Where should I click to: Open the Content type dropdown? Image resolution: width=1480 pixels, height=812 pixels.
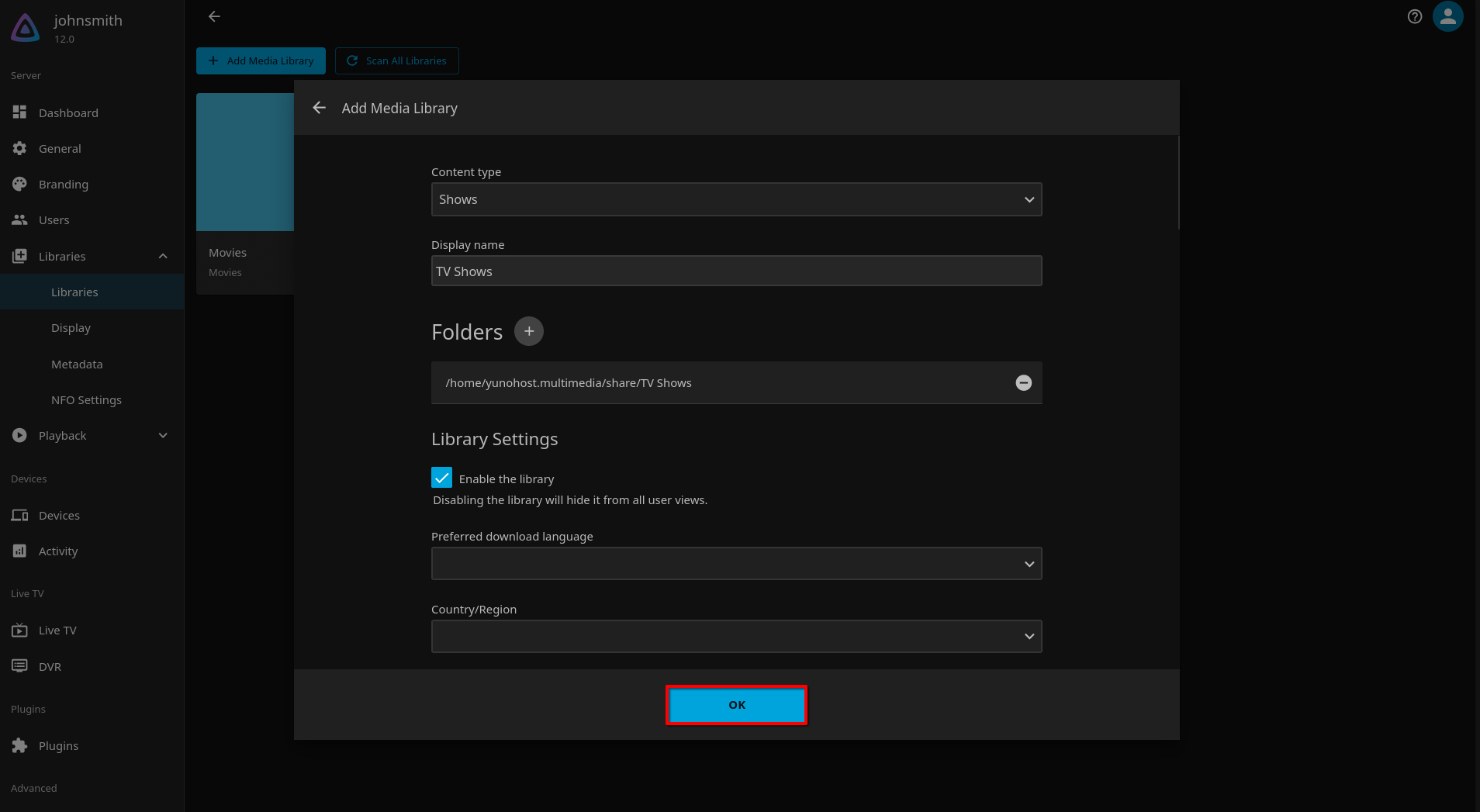[x=736, y=199]
